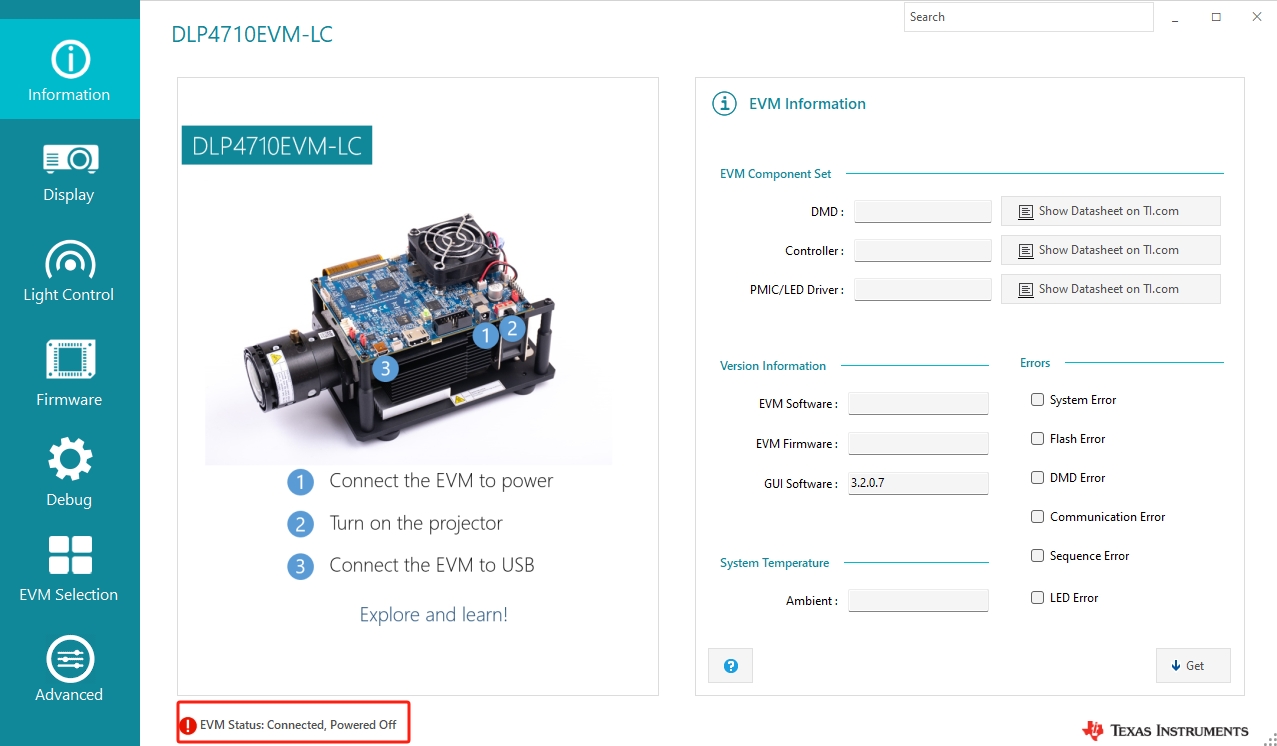This screenshot has width=1277, height=746.
Task: Click 'Connect the EVM to power' text
Action: [x=441, y=481]
